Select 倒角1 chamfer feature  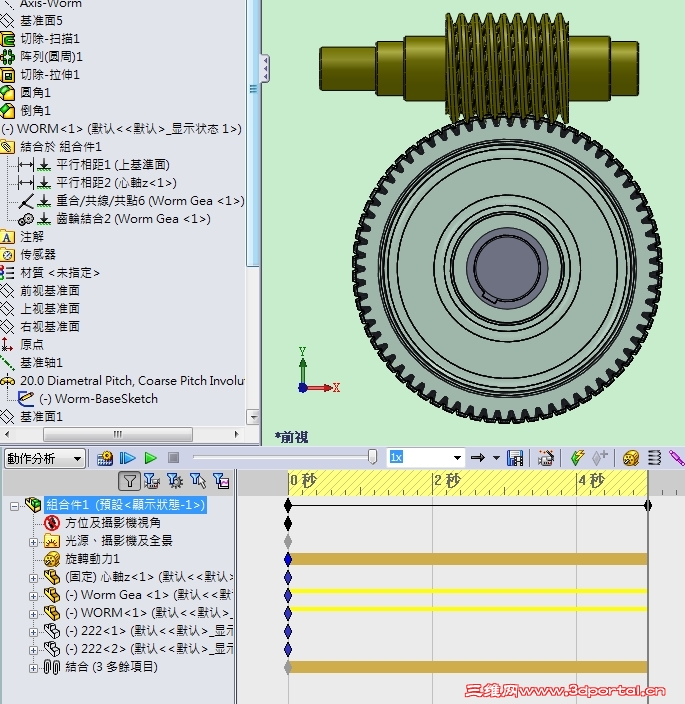coord(35,111)
